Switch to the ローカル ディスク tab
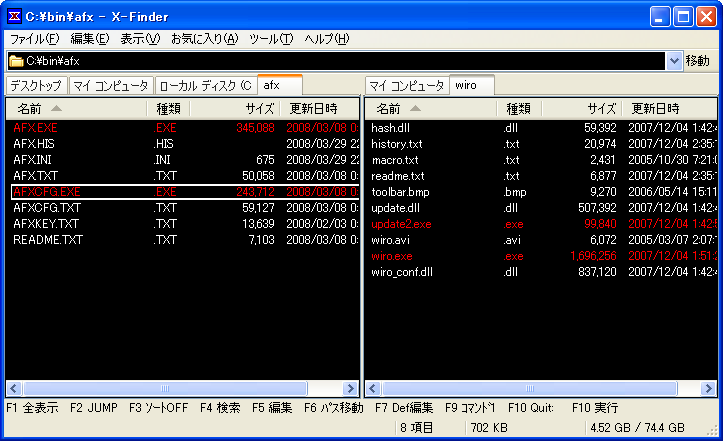The height and width of the screenshot is (441, 723). click(204, 86)
